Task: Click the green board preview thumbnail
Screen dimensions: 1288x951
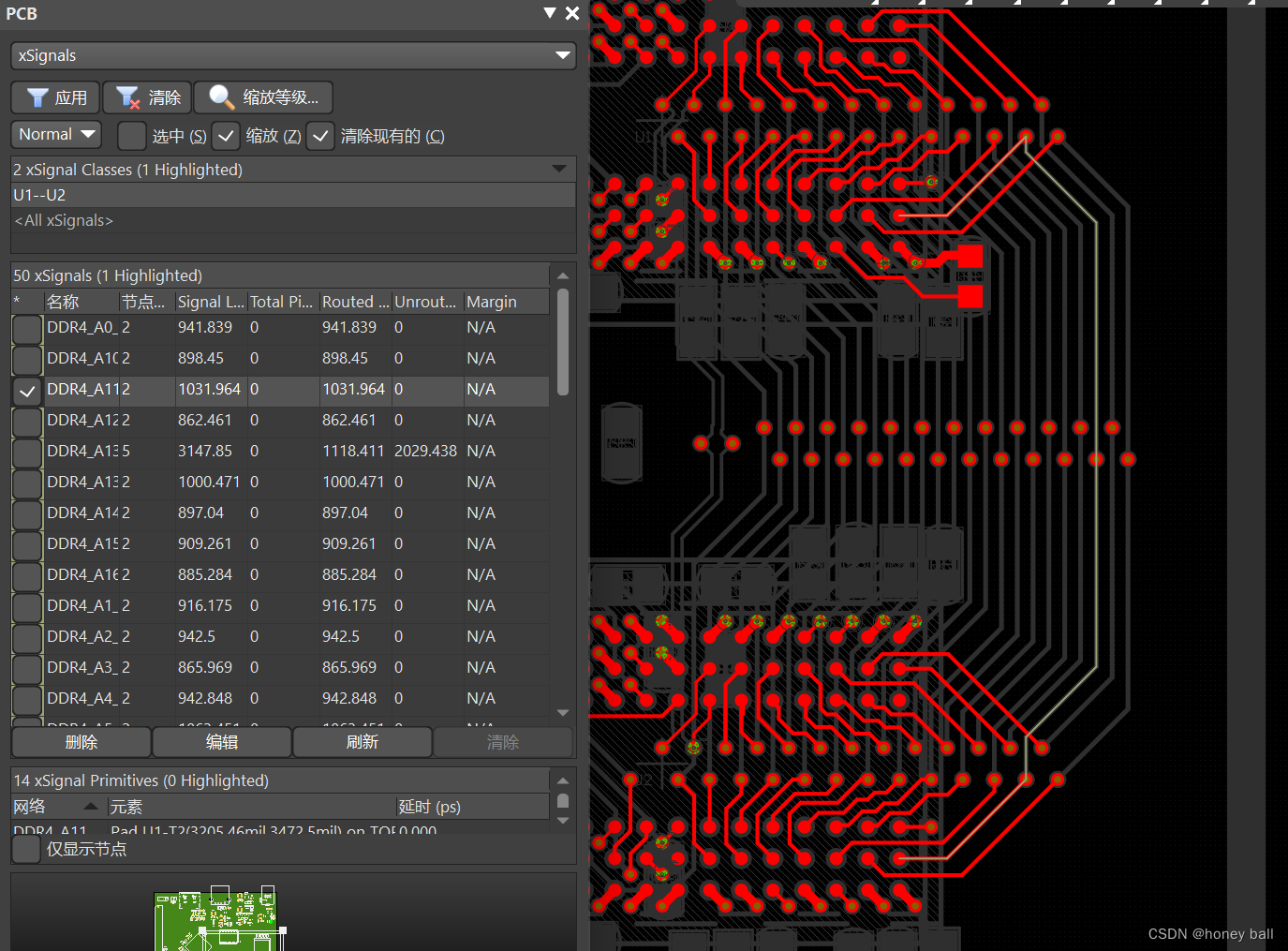Action: [217, 923]
